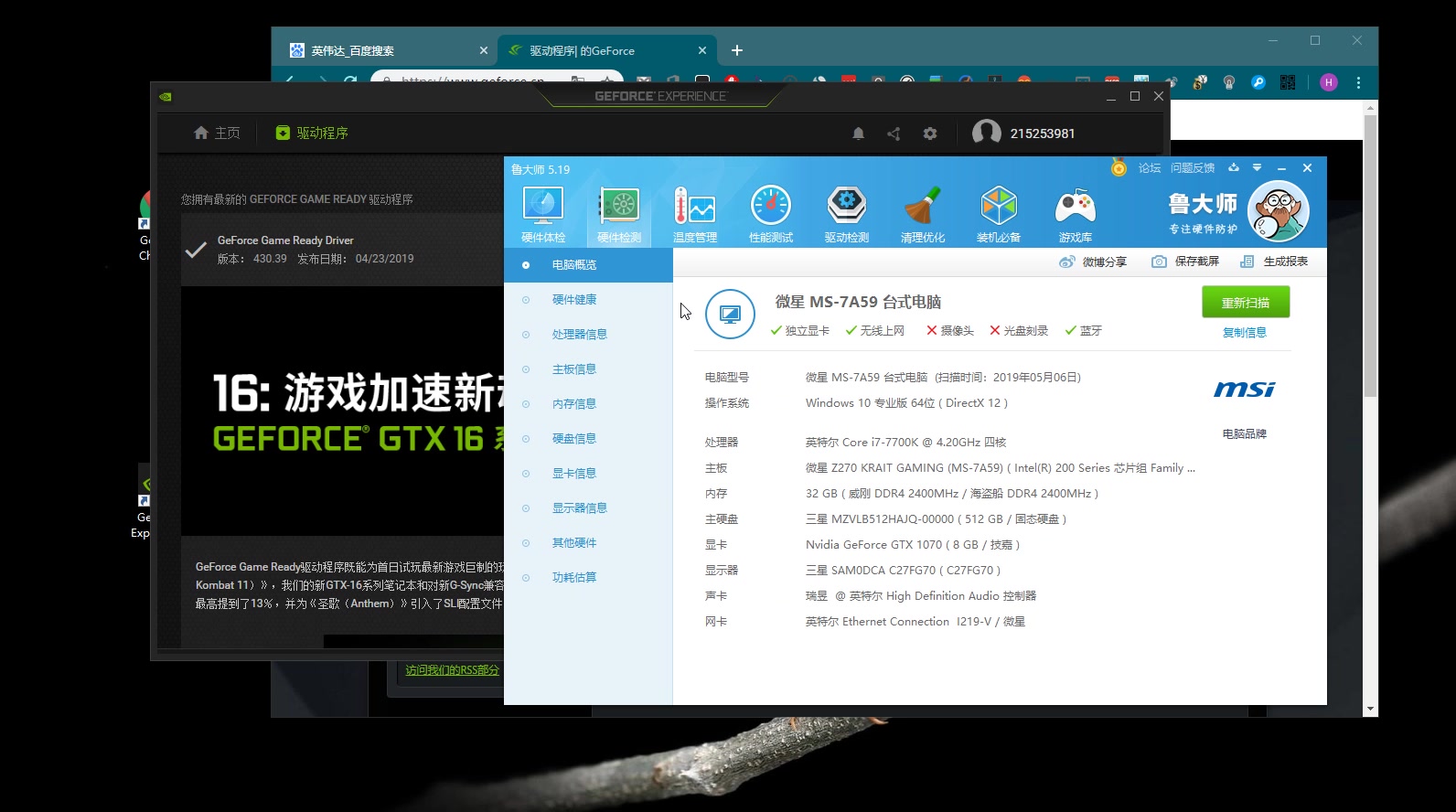Click the 重新扫描 rescan button
This screenshot has height=812, width=1456.
pyautogui.click(x=1246, y=302)
